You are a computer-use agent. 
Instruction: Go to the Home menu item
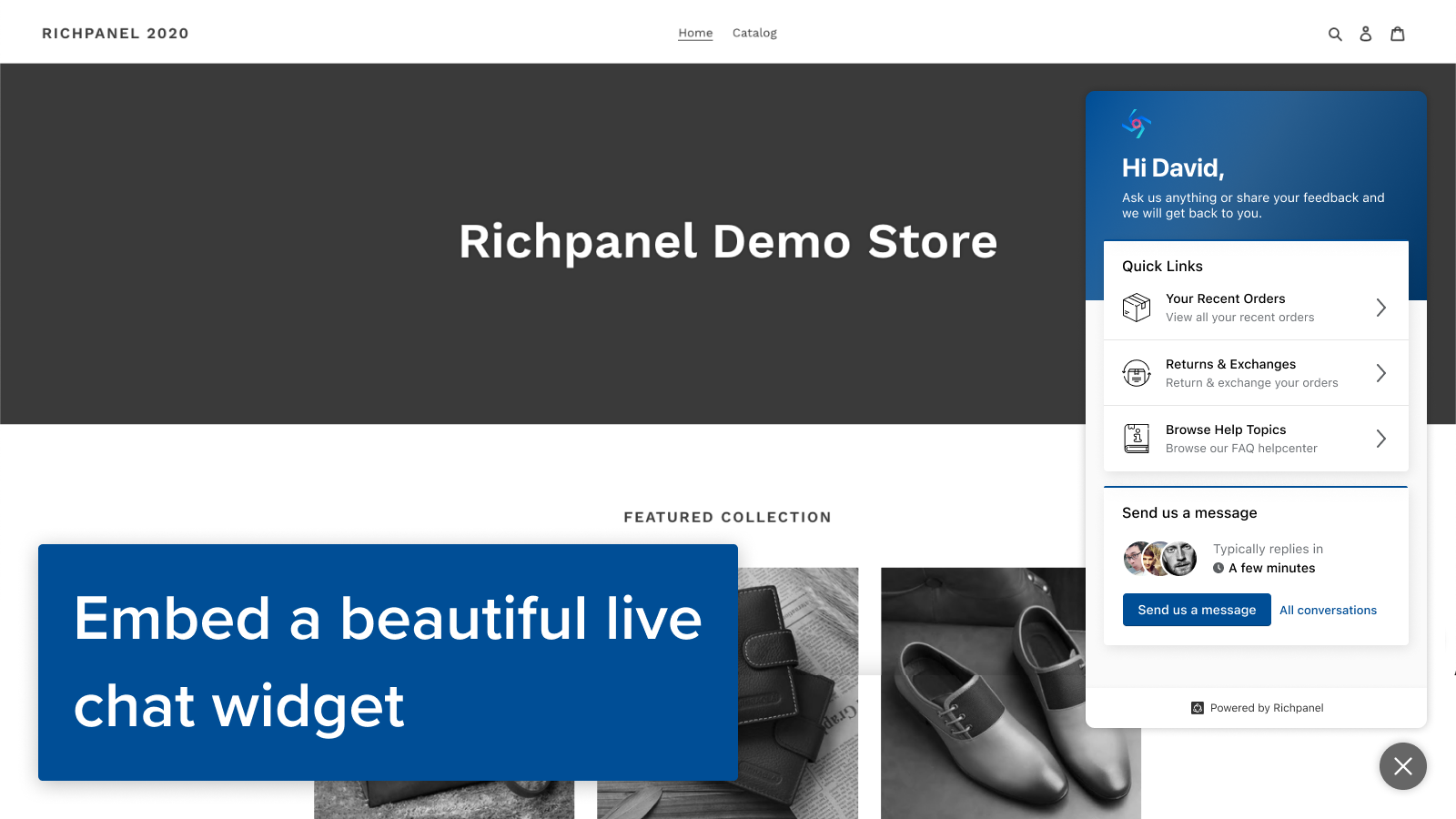(695, 34)
